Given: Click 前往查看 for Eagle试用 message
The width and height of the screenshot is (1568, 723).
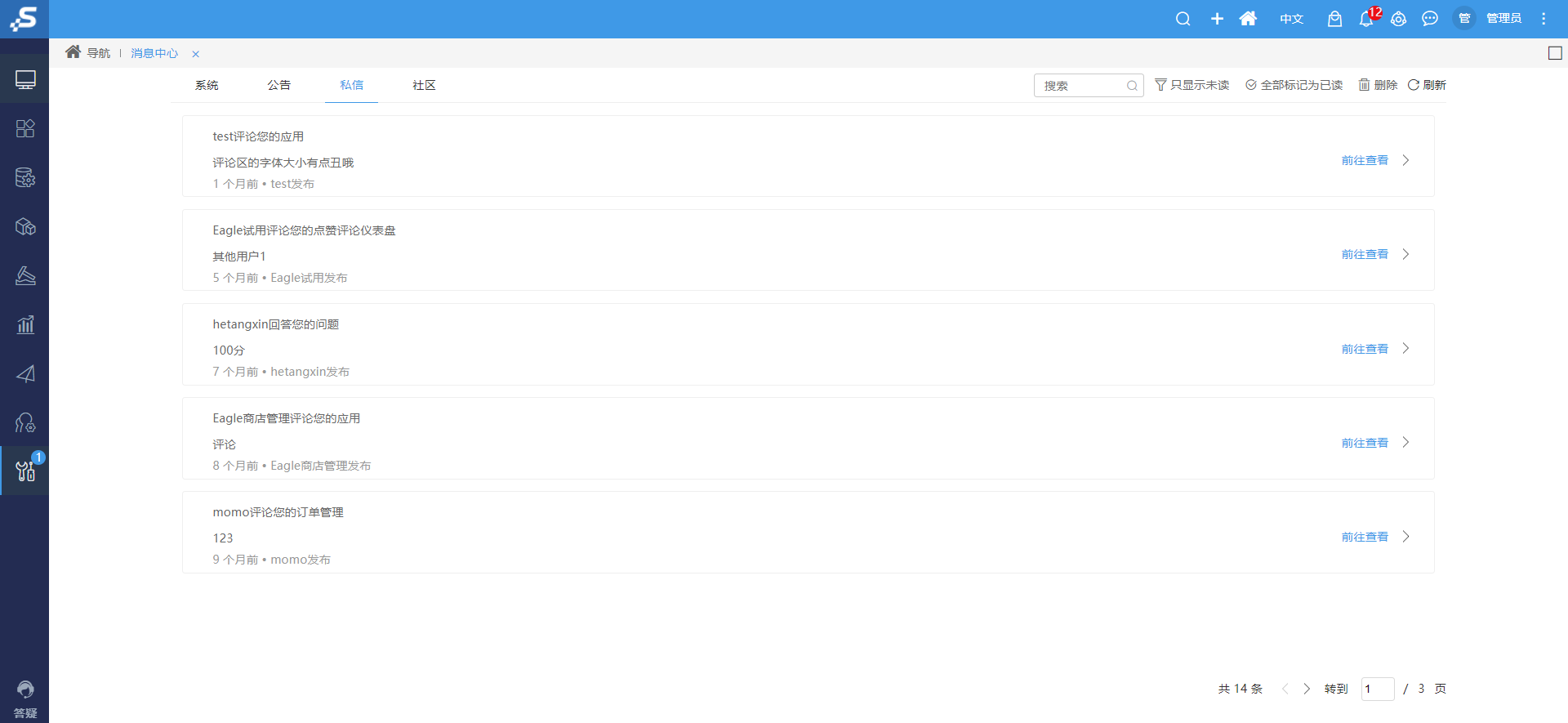Looking at the screenshot, I should [x=1365, y=254].
